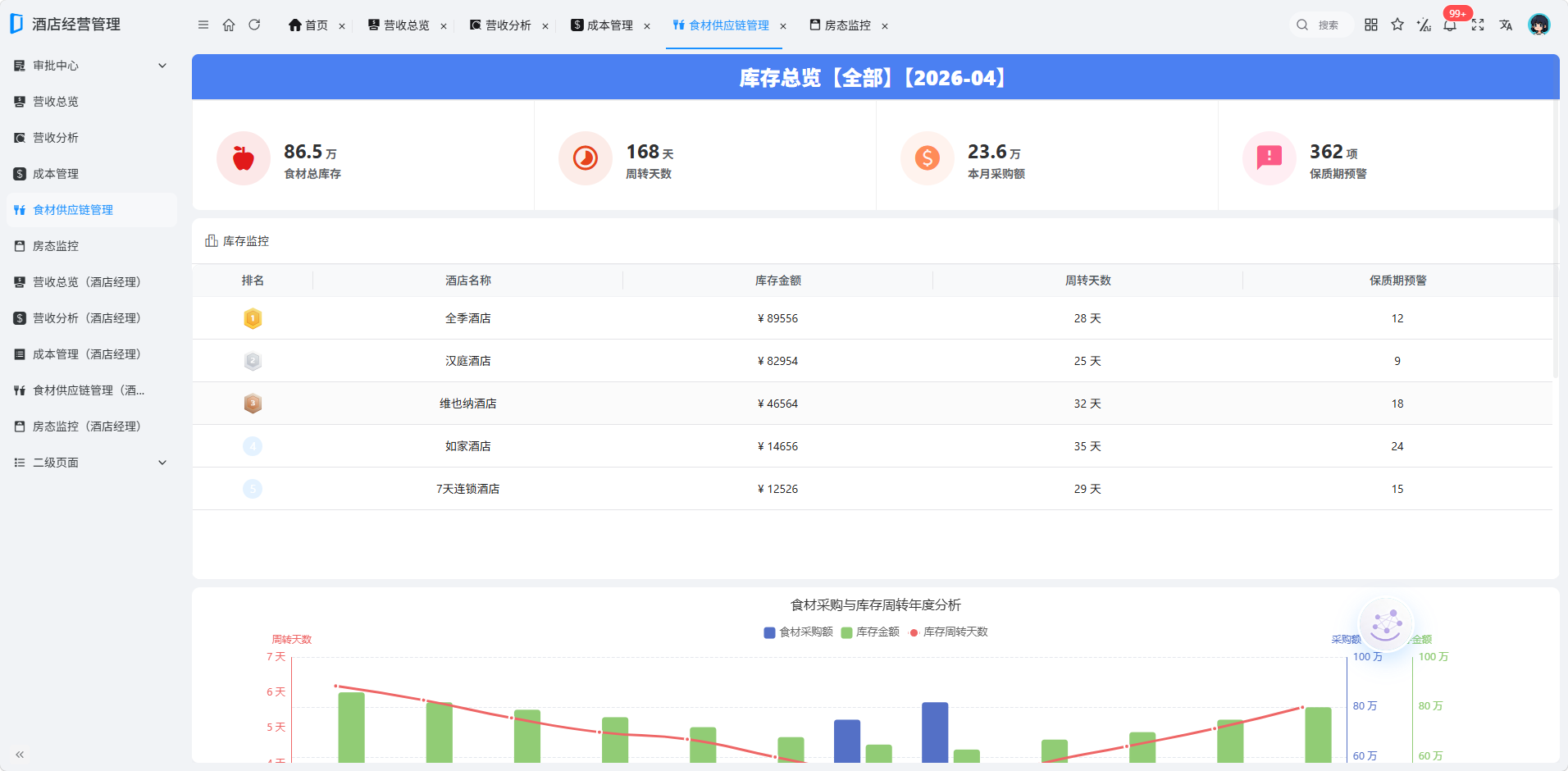Click the 库存监控 section icon
1568x771 pixels.
(x=212, y=240)
